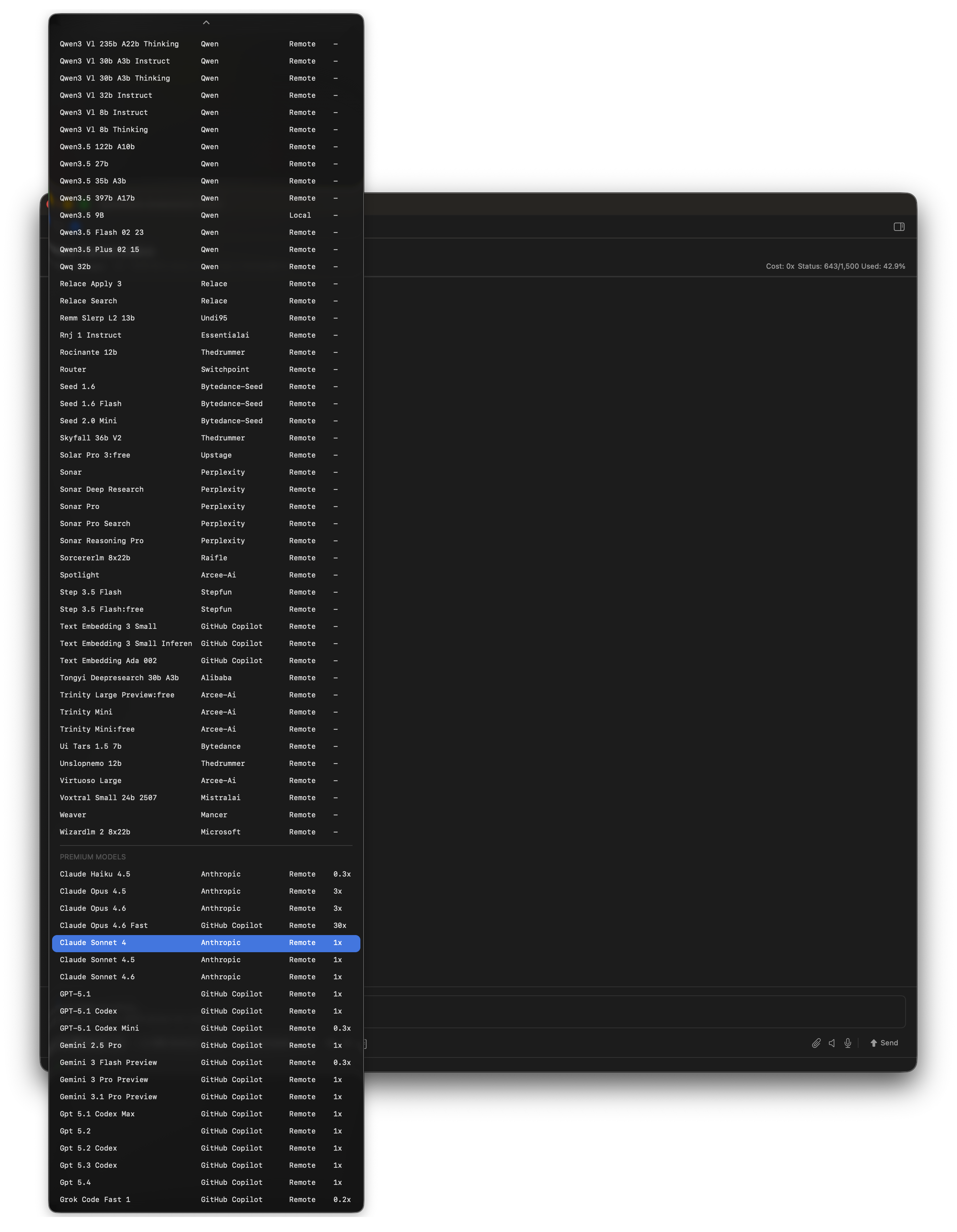Screen dimensions: 957x1232
Task: Choose Relace Search model
Action: point(206,301)
